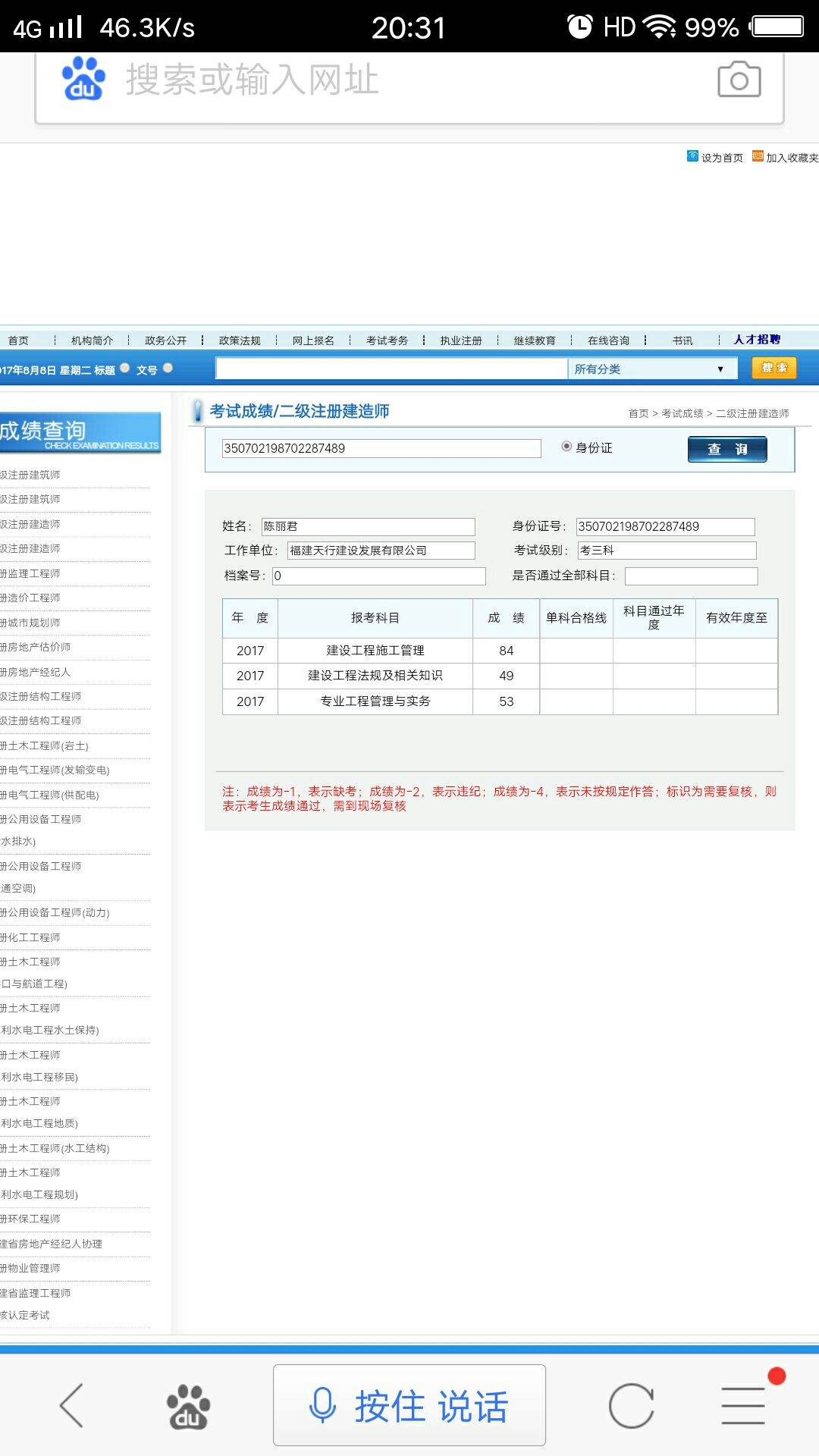Select the 文号 radio button
This screenshot has height=1456, width=819.
[168, 369]
